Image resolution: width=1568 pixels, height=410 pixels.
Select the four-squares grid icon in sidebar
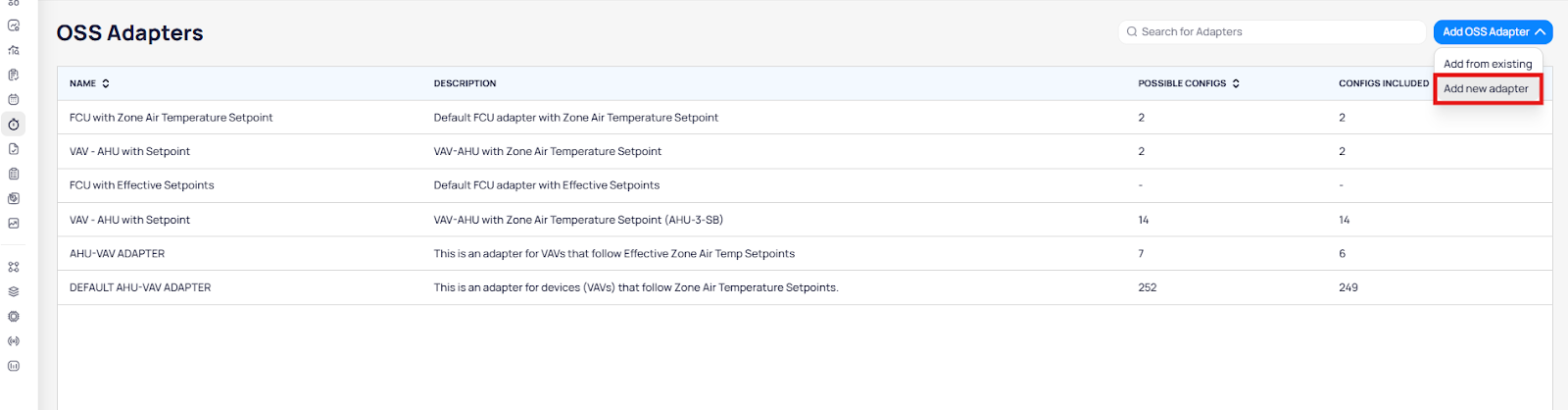coord(14,267)
